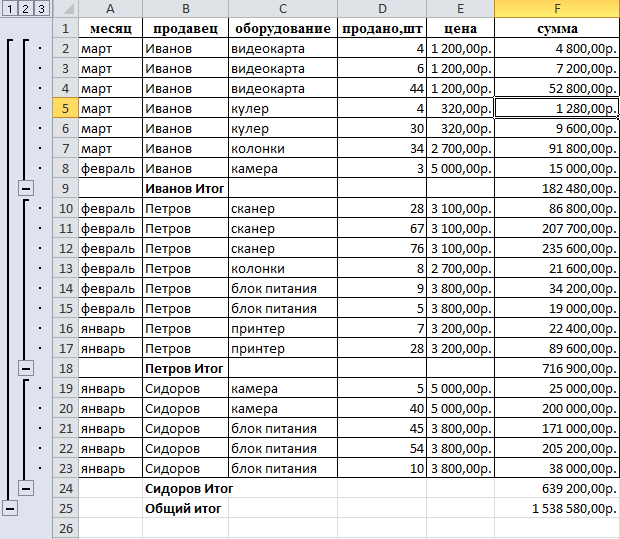Click the 200 000,00р. cell

tap(557, 409)
